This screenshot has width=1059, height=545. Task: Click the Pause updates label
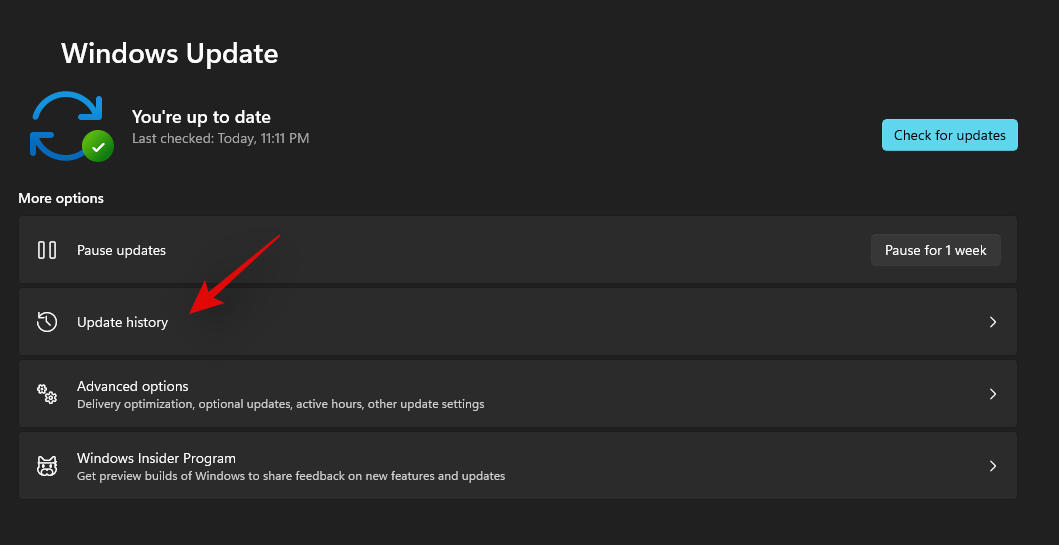point(121,250)
